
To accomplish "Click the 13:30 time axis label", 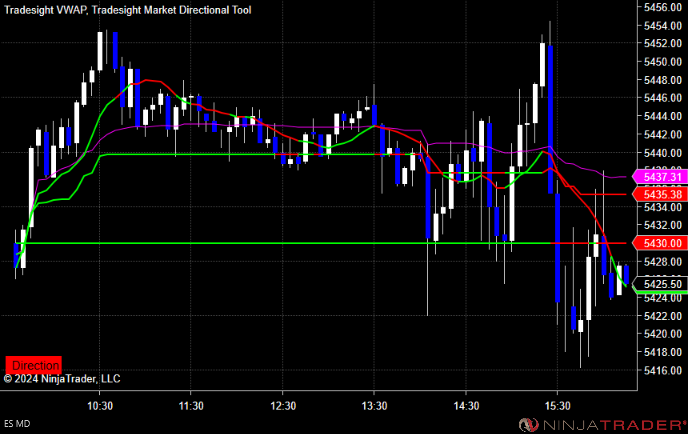I will [374, 406].
